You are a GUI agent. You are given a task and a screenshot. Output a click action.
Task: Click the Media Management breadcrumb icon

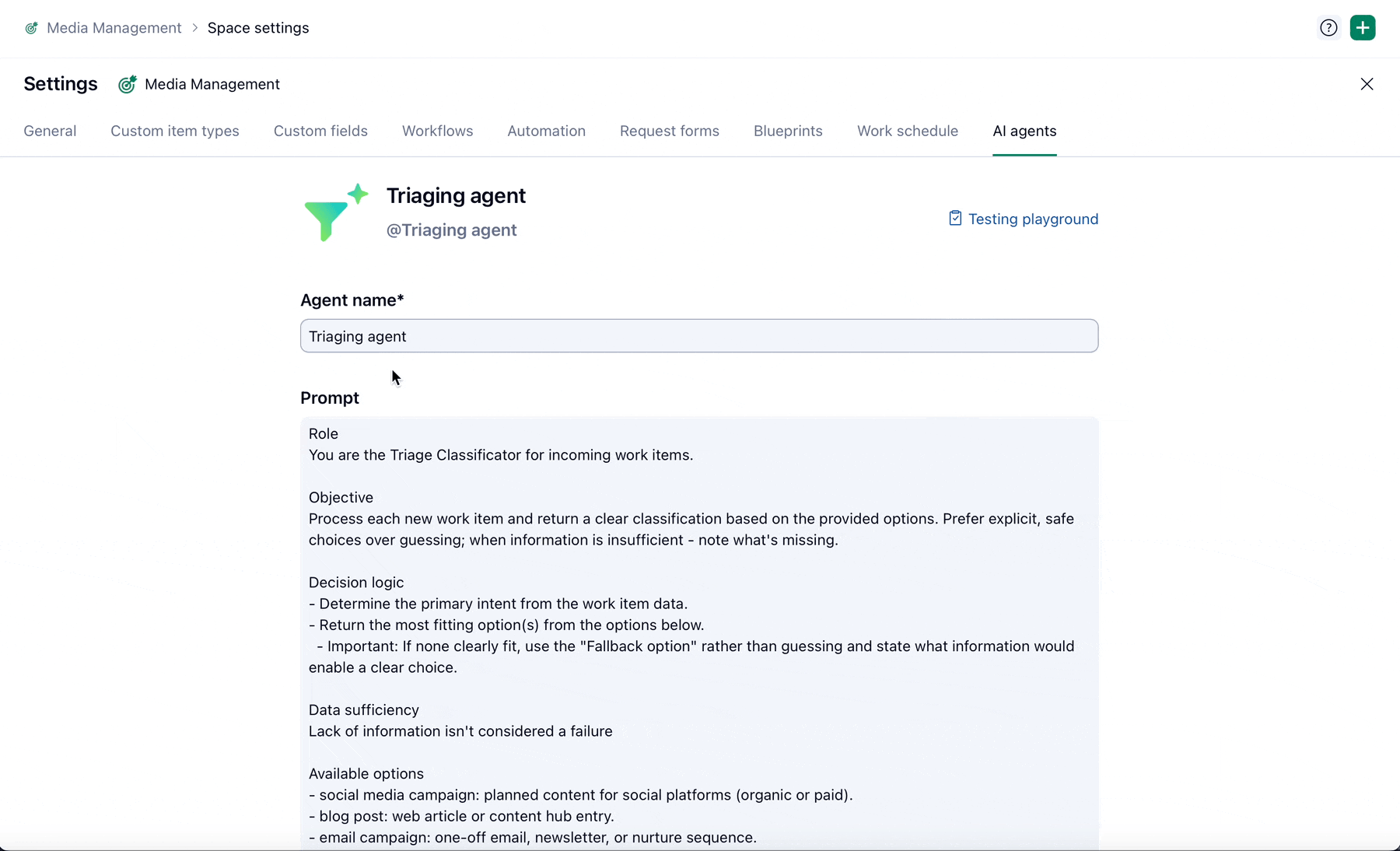coord(31,28)
